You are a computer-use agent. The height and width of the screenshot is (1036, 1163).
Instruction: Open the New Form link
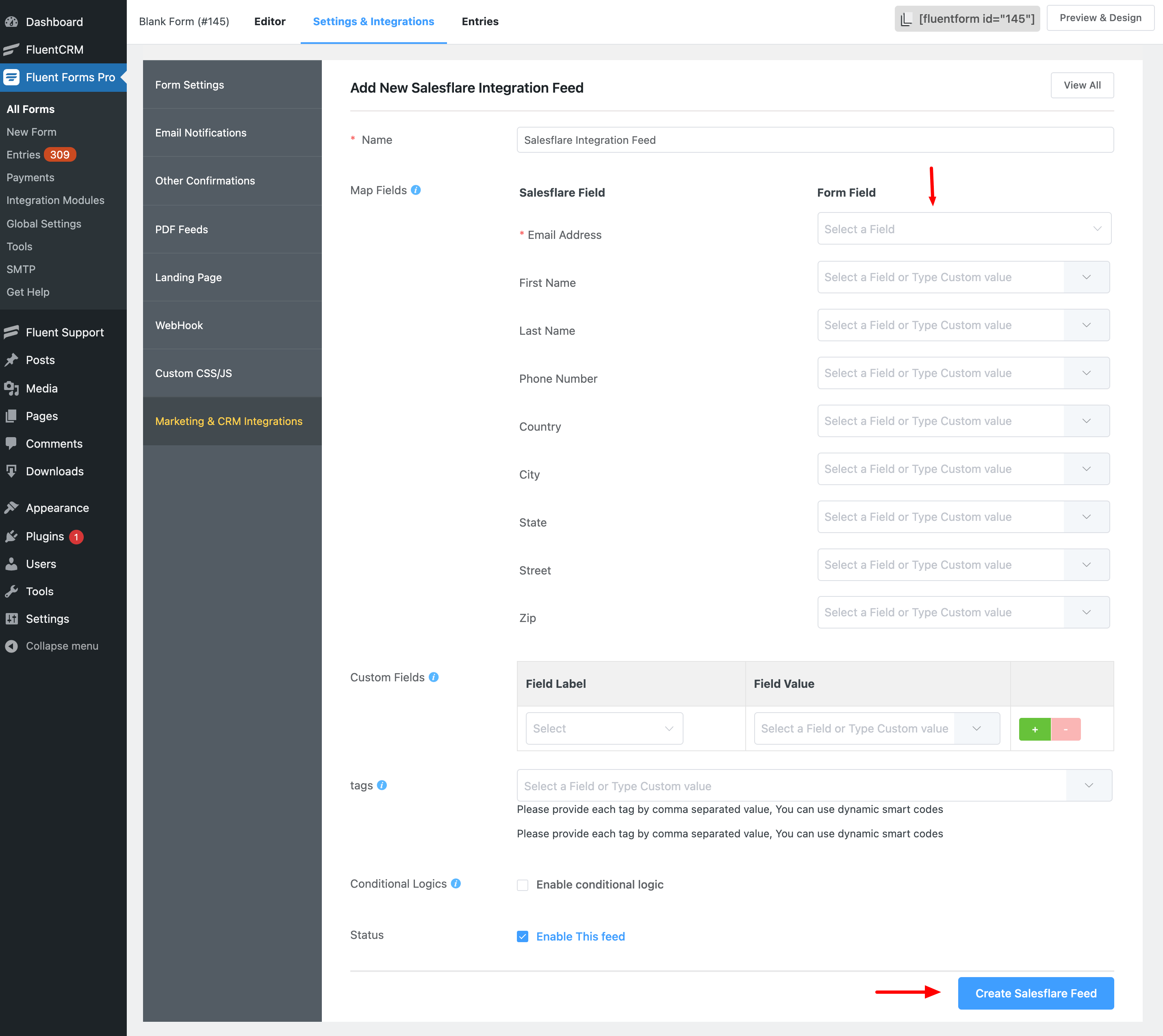[x=31, y=132]
